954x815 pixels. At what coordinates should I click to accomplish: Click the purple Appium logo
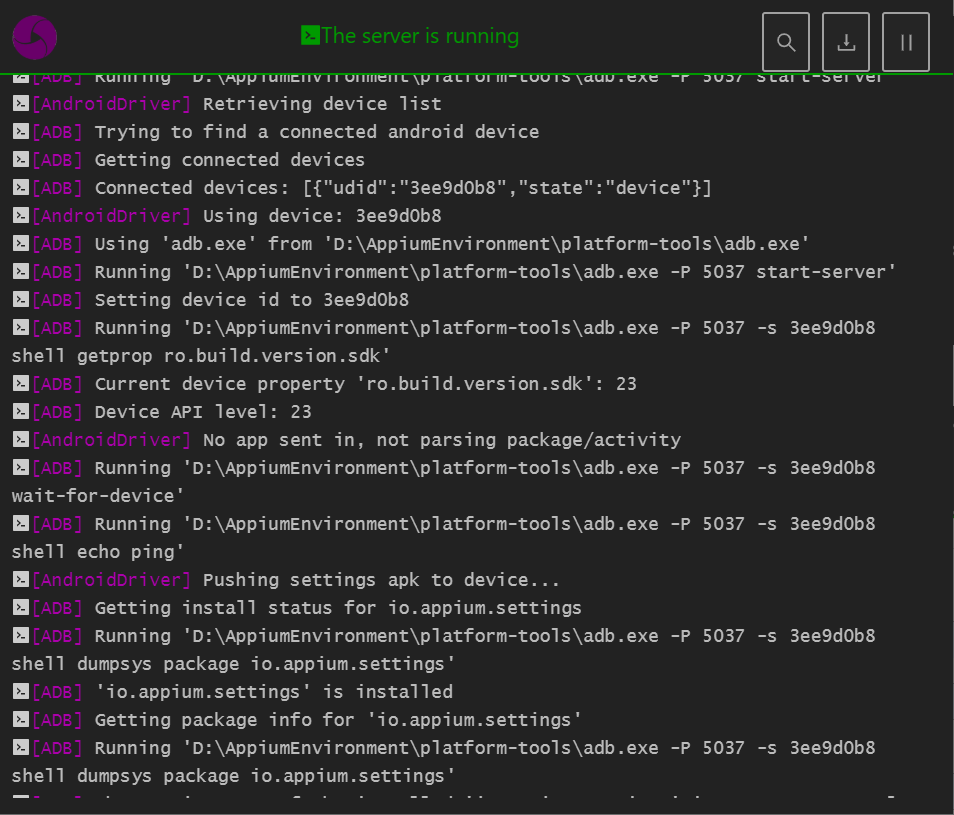click(34, 38)
